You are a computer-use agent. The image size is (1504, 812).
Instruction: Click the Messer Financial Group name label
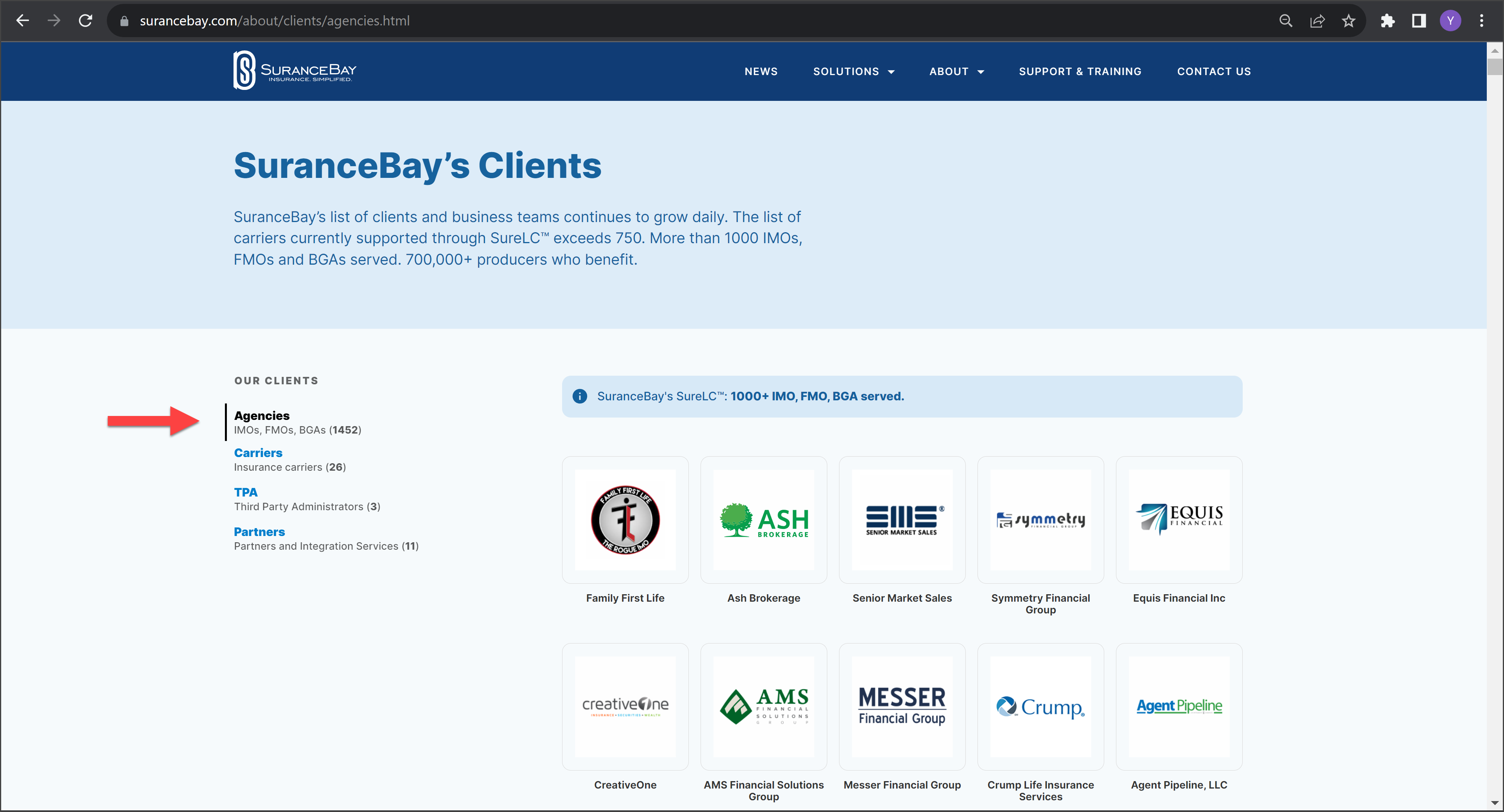[902, 785]
